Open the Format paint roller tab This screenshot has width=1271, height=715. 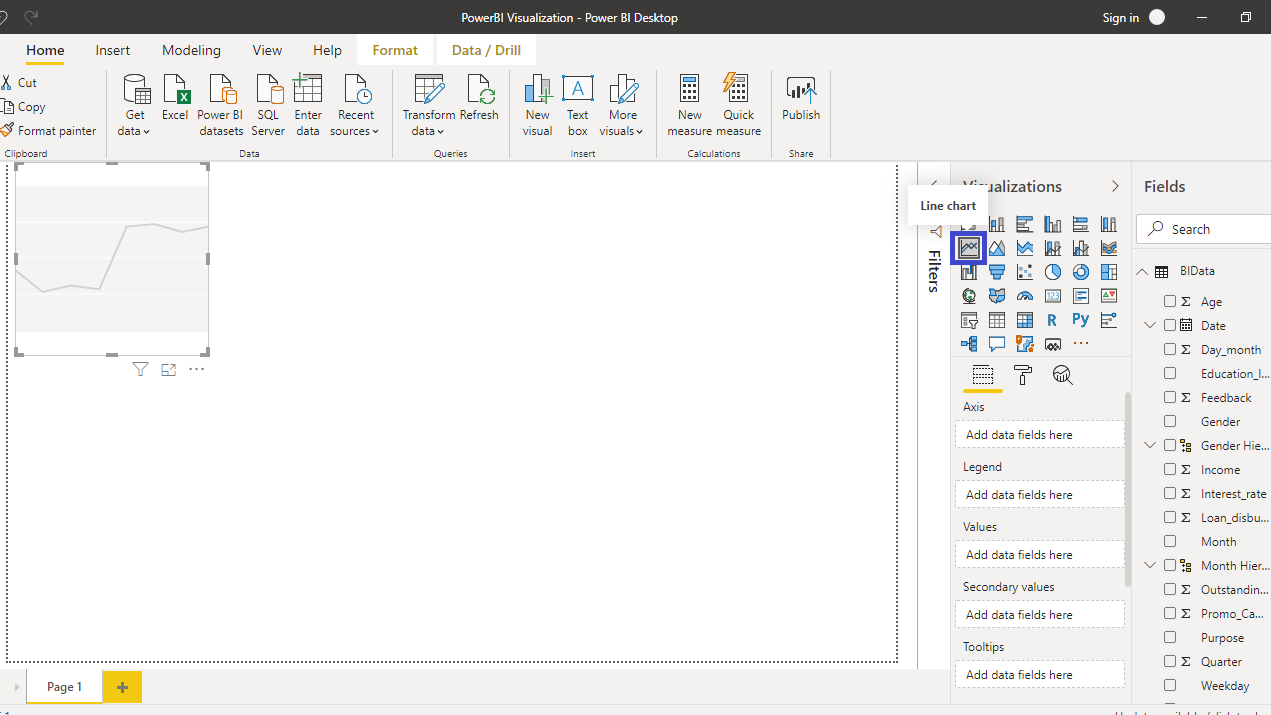coord(1023,375)
